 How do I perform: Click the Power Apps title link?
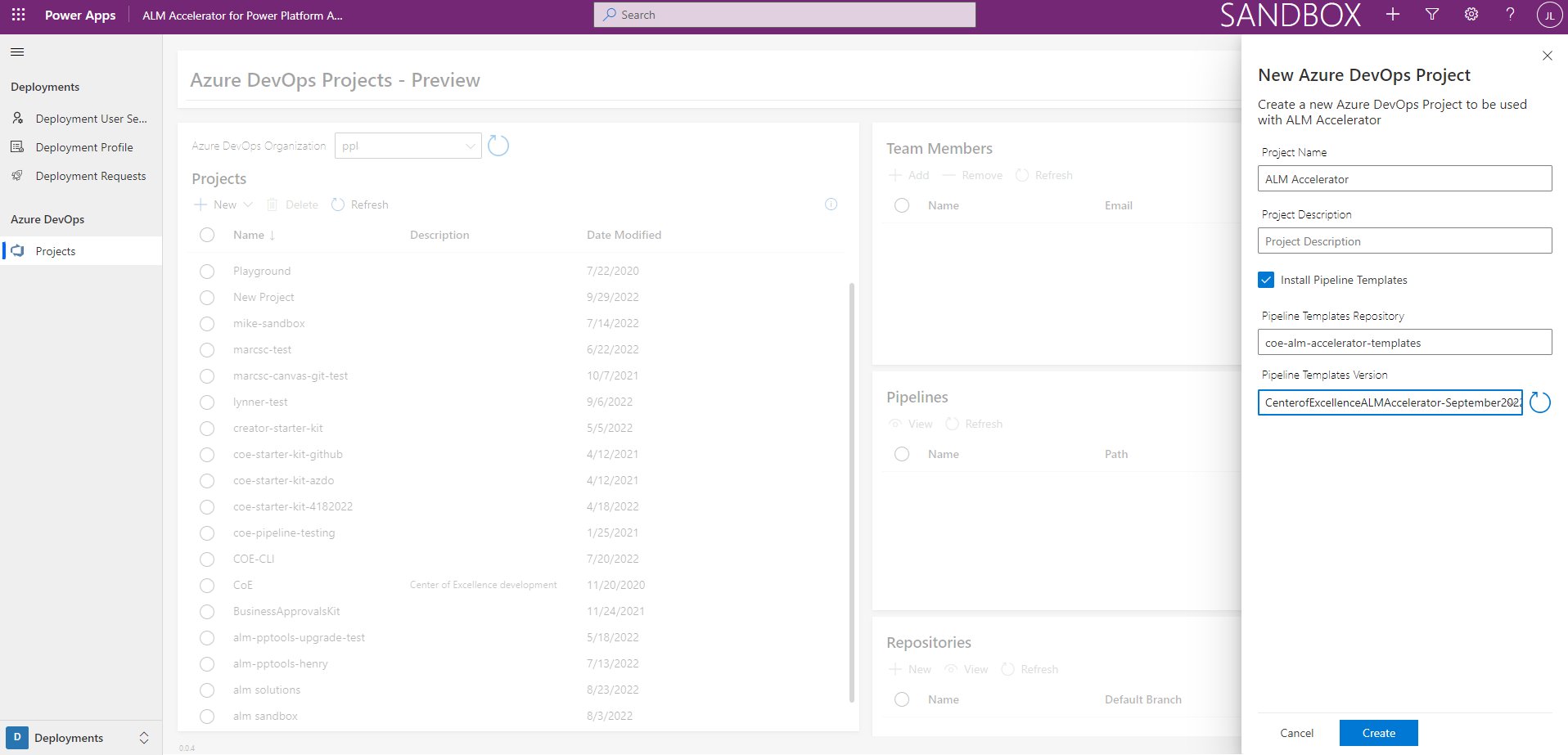pyautogui.click(x=80, y=15)
